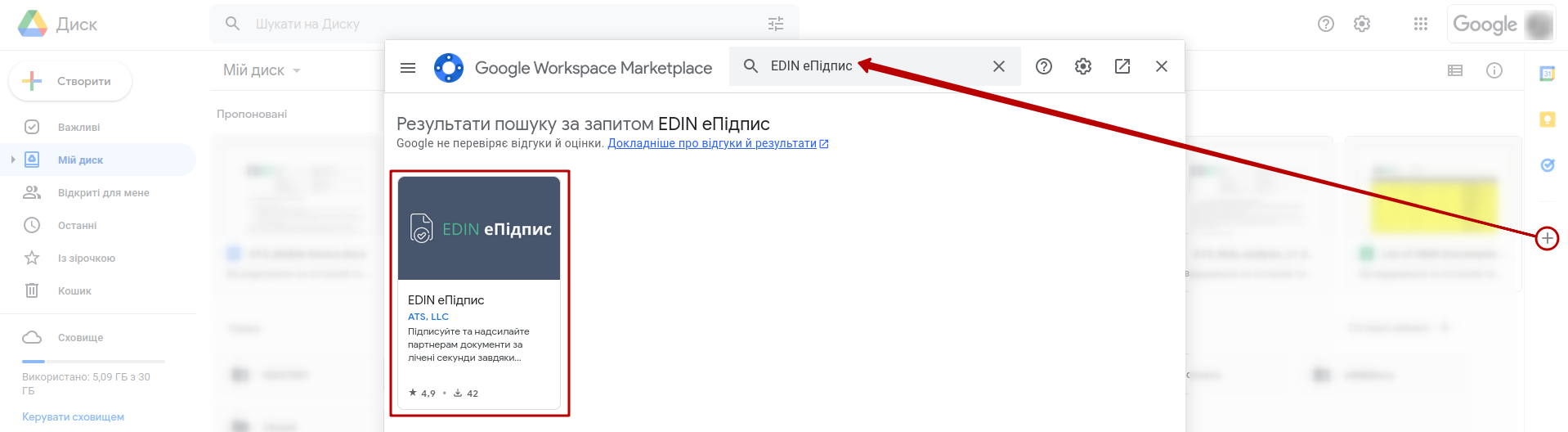Open Drive search options filter icon
The width and height of the screenshot is (1568, 432).
click(x=776, y=24)
